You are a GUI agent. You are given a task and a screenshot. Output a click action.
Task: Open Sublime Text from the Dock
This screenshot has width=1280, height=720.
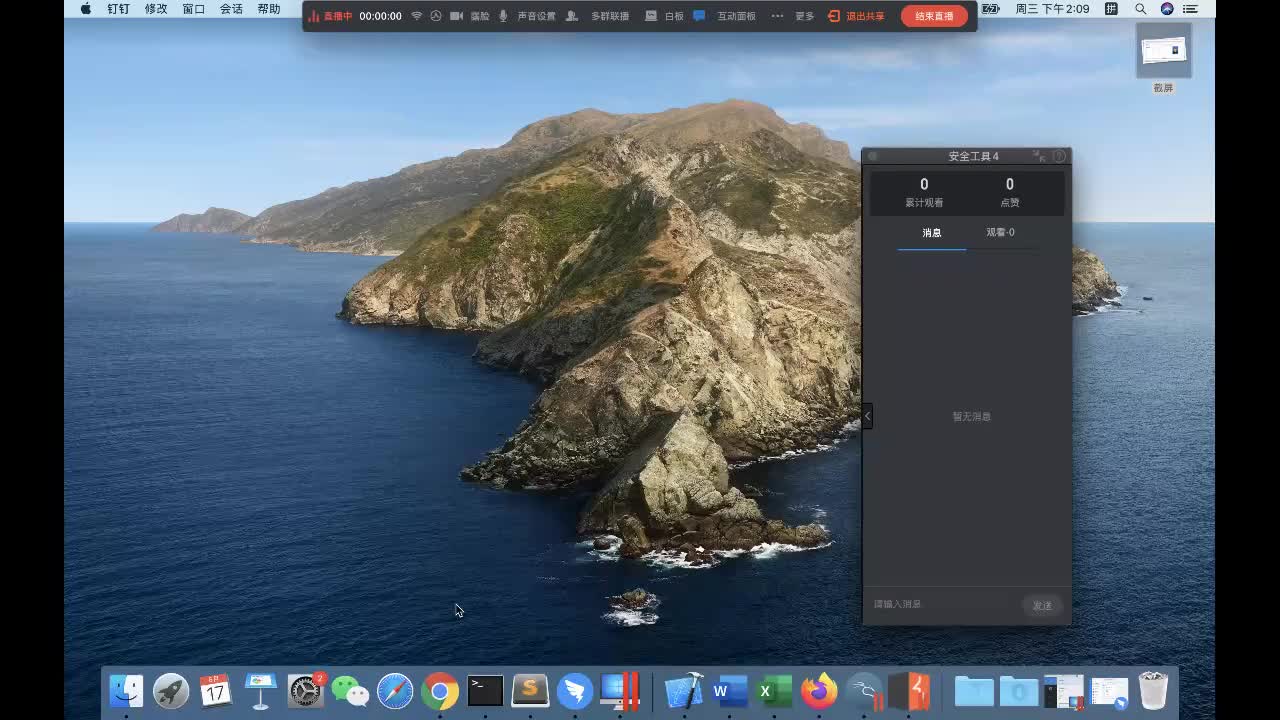(530, 690)
